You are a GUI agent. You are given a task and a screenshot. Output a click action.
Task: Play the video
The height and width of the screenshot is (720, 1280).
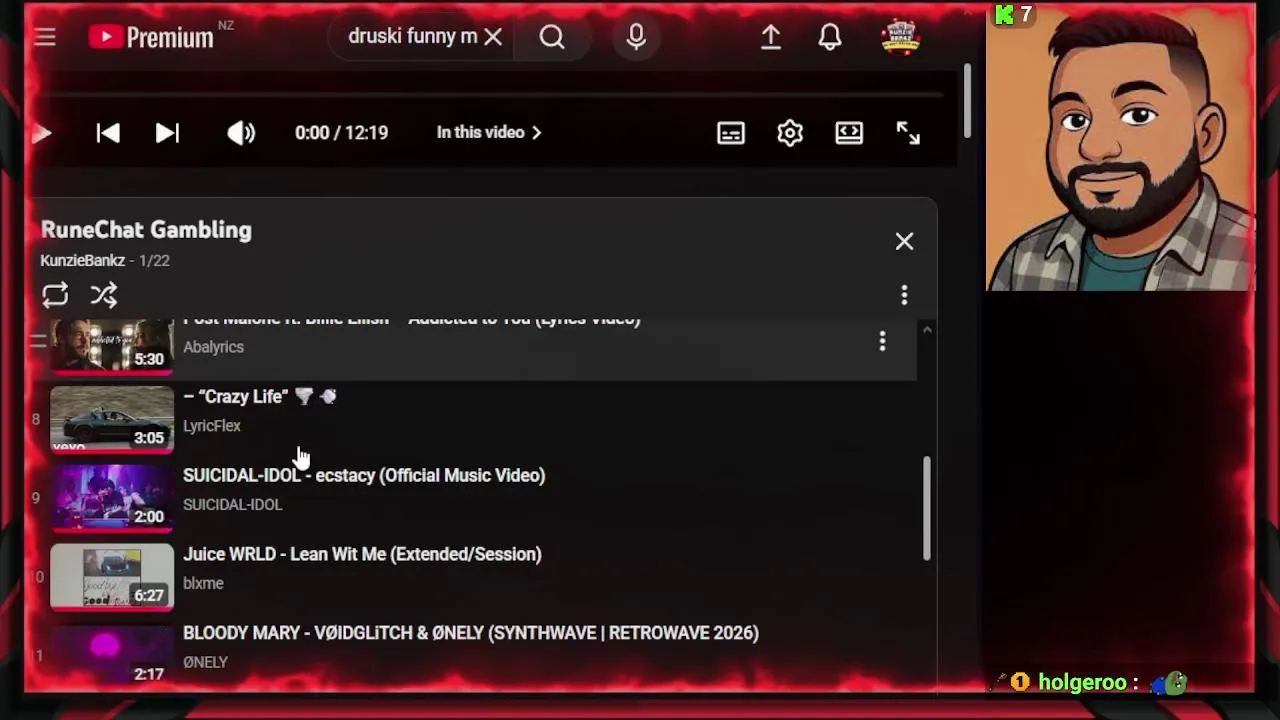click(x=42, y=133)
